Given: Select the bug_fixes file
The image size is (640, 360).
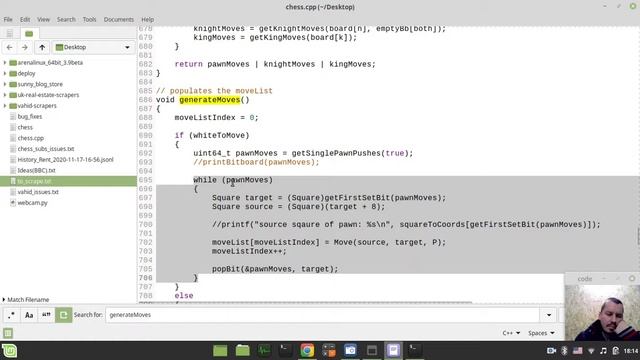Looking at the screenshot, I should pos(68,116).
